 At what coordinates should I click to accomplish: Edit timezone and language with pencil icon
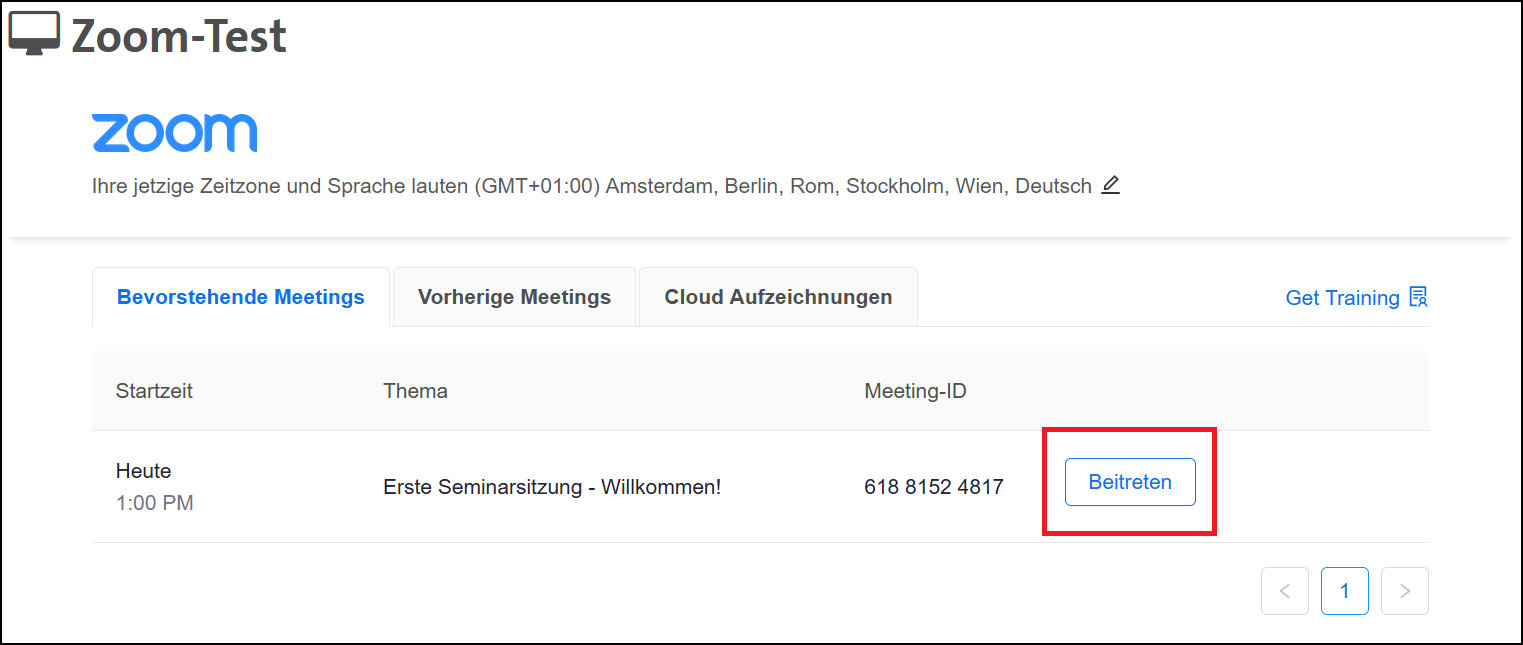(1110, 186)
